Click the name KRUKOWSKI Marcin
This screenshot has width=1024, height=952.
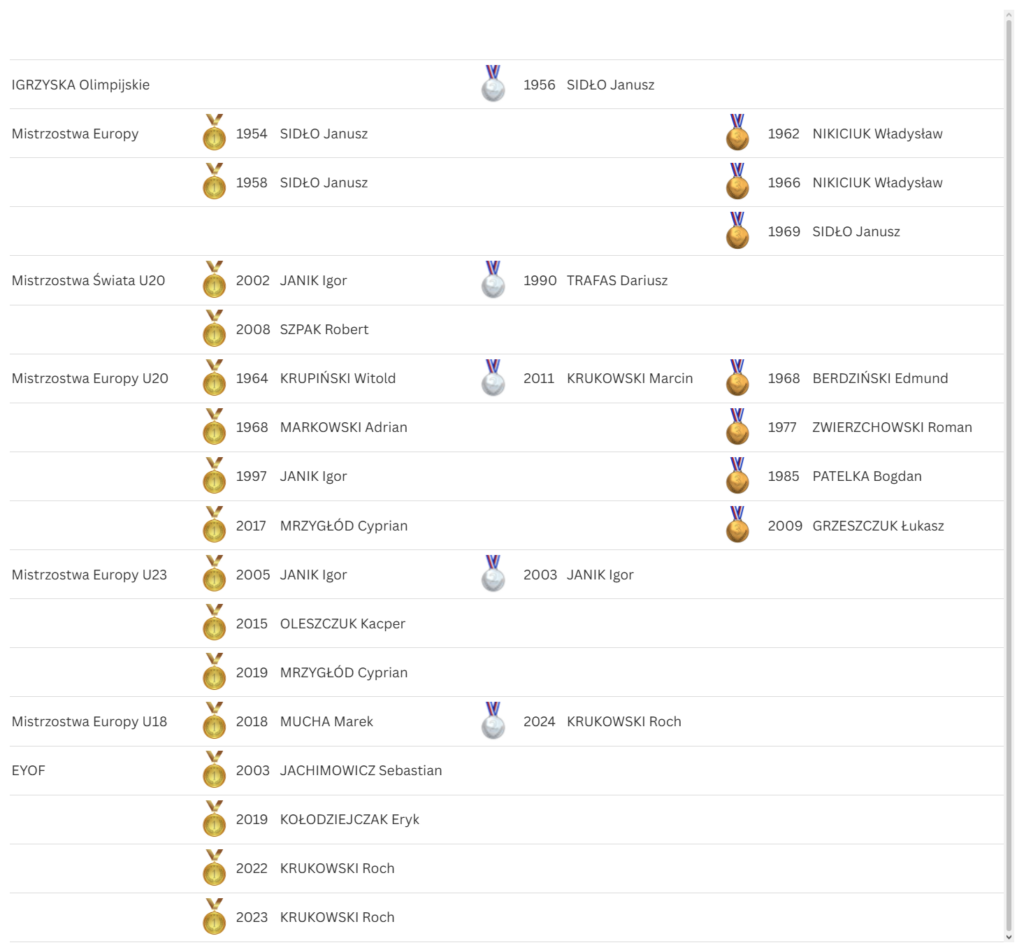(x=629, y=378)
